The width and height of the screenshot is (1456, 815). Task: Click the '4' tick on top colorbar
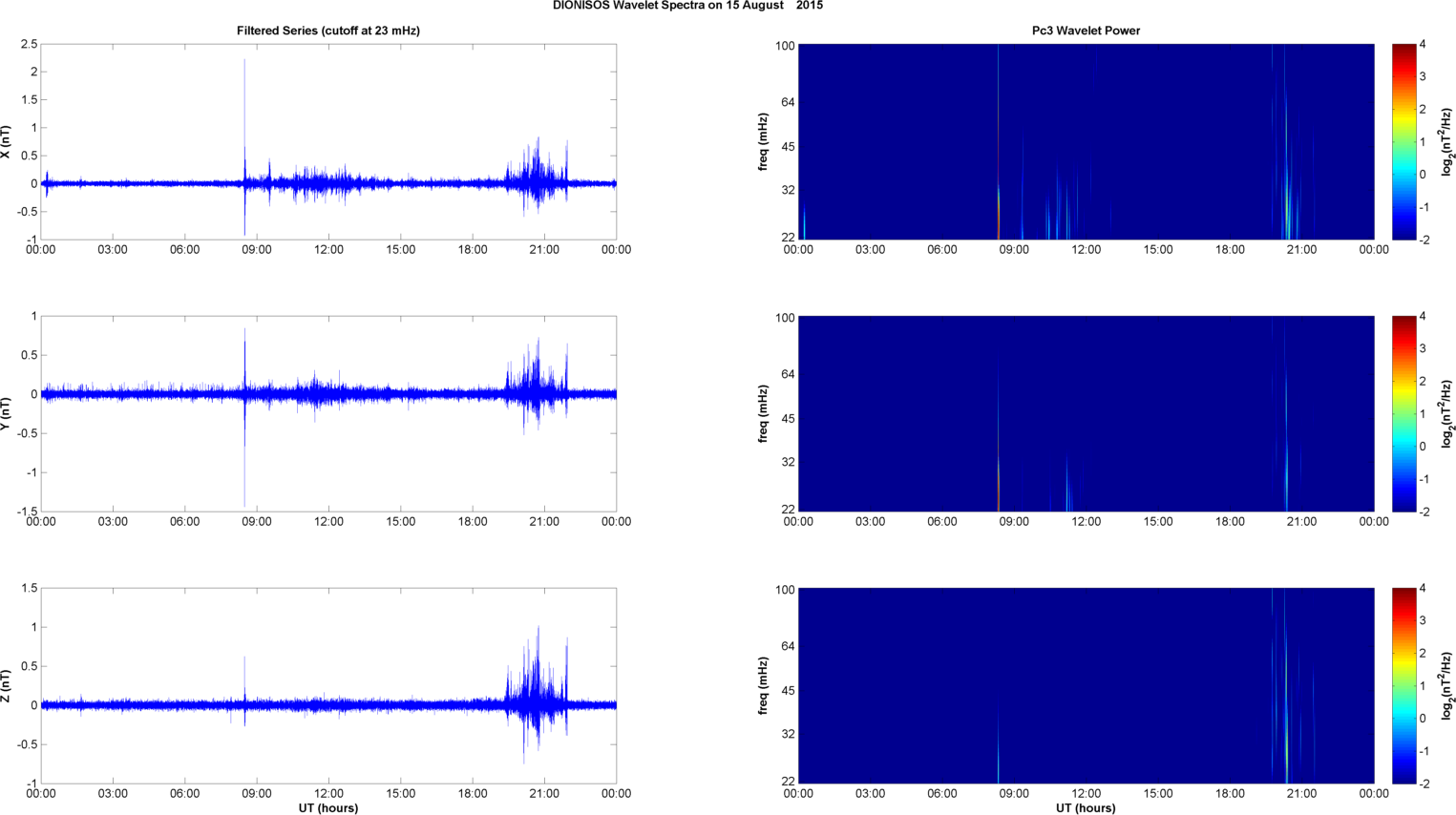coord(1423,44)
